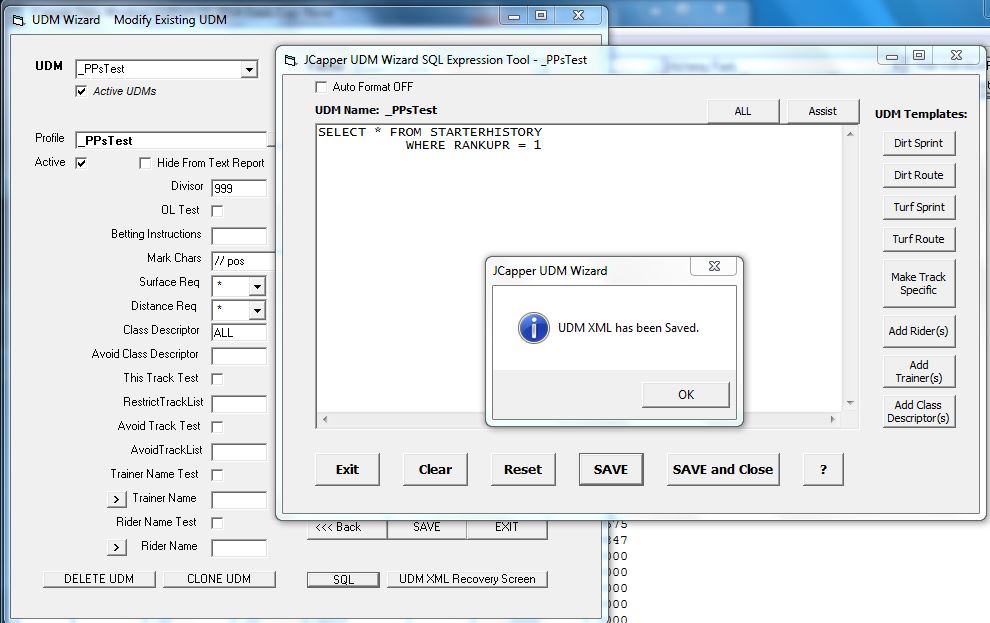Click the Assist button
This screenshot has width=990, height=623.
tap(822, 111)
